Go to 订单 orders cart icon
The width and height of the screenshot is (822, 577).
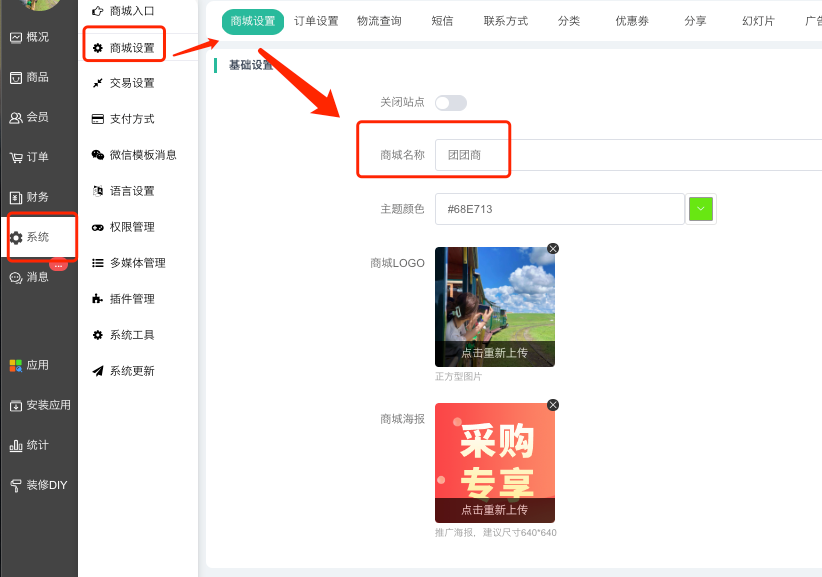16,157
